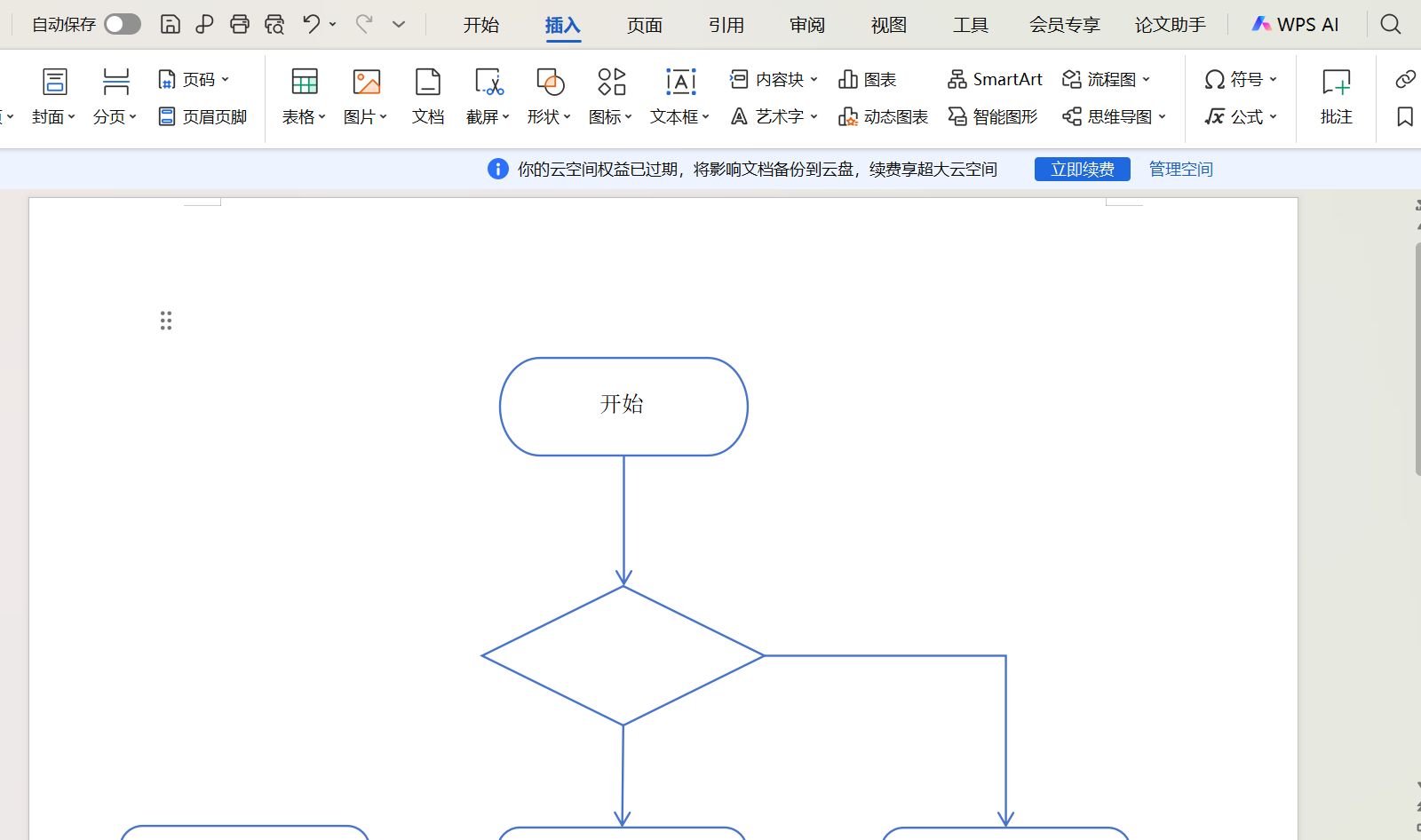Click the 立即续费 renew button
This screenshot has width=1421, height=840.
point(1083,169)
